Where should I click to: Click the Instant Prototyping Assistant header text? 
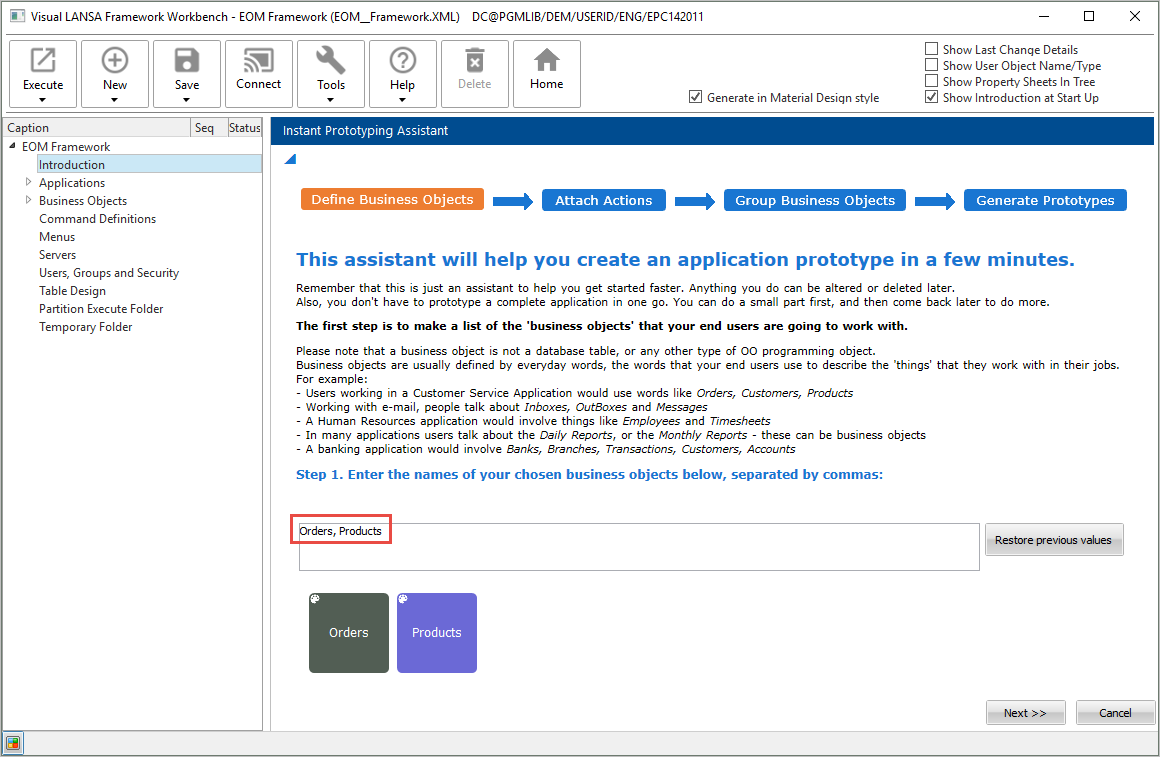(x=365, y=130)
